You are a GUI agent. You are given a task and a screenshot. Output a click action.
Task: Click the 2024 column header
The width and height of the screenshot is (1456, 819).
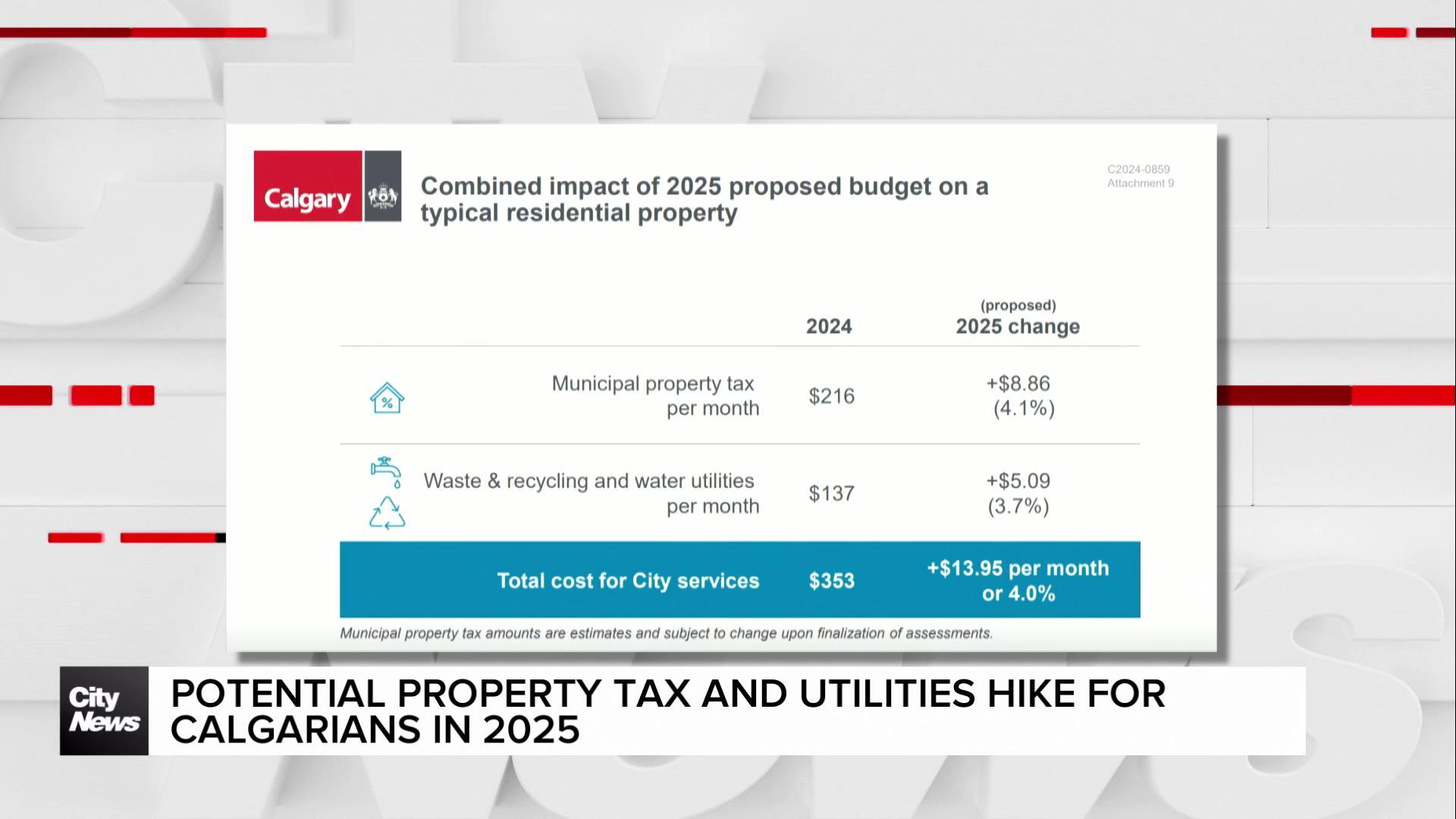click(x=829, y=327)
